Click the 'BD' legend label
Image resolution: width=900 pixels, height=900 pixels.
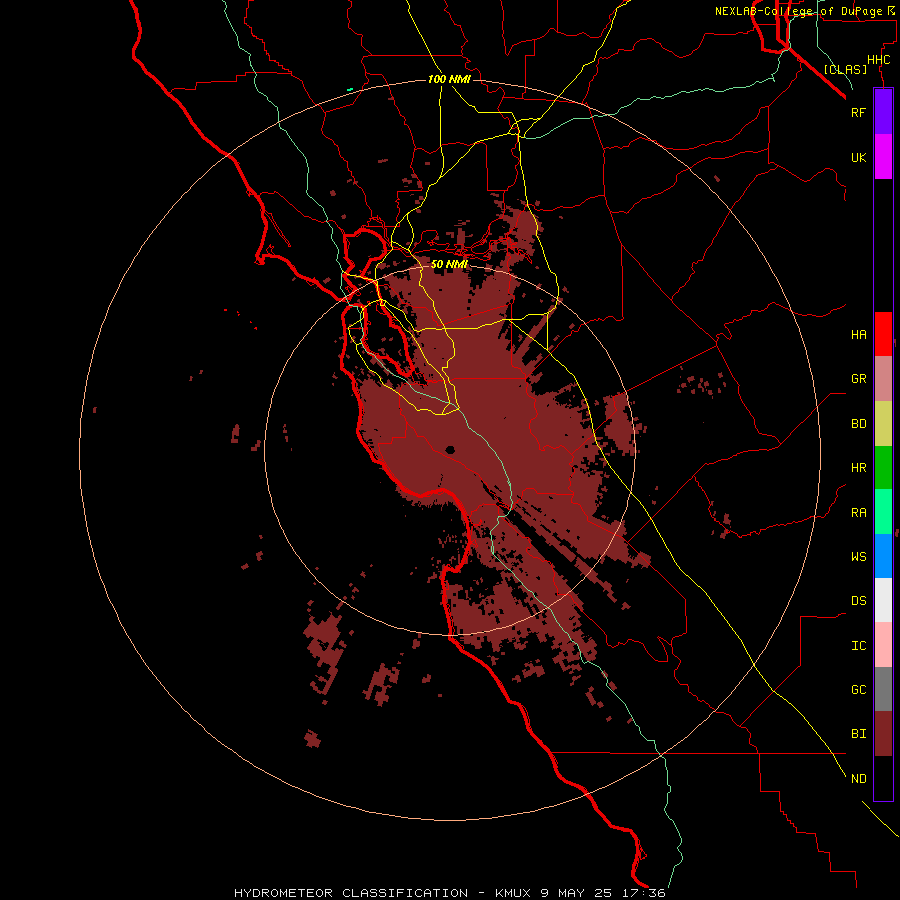(x=858, y=424)
